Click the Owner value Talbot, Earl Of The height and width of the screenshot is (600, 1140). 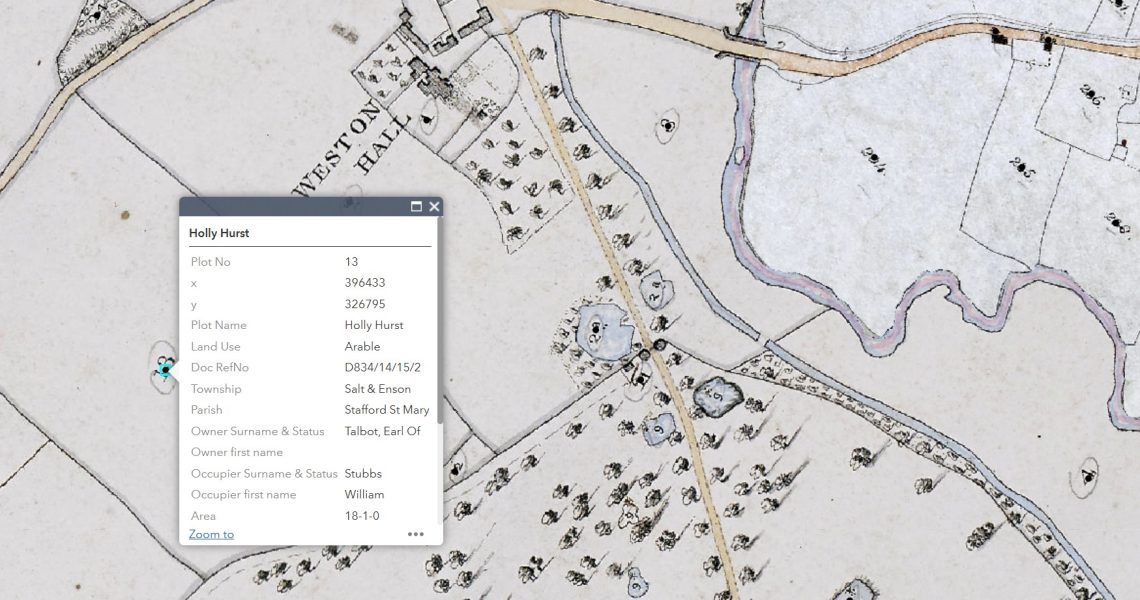pos(382,431)
